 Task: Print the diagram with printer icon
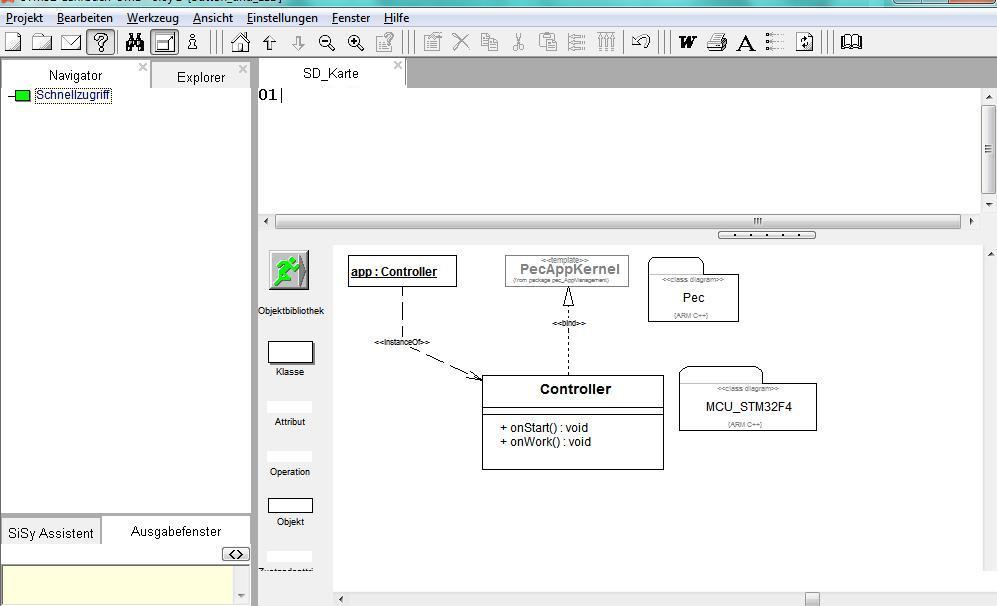(x=717, y=43)
